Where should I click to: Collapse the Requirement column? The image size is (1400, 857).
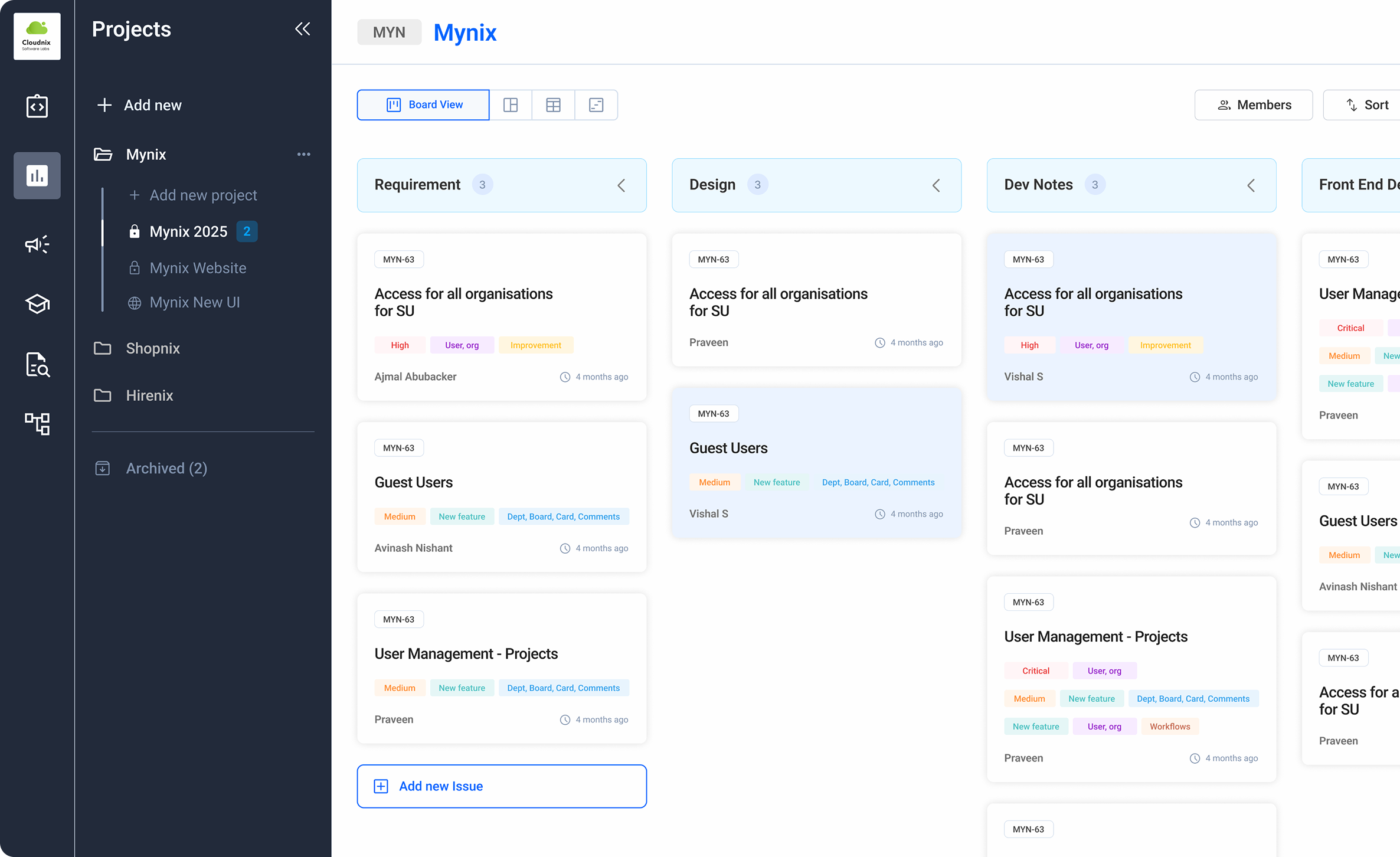click(622, 185)
